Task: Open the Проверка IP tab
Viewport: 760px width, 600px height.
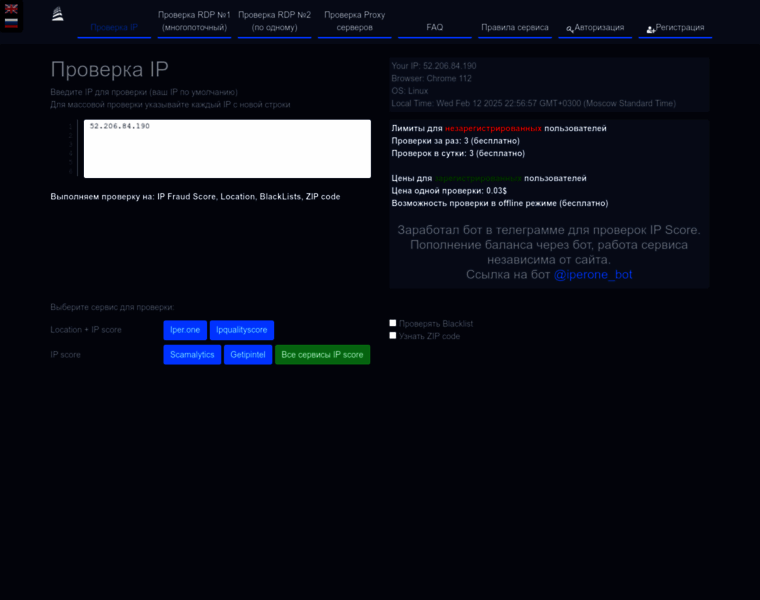Action: point(114,28)
